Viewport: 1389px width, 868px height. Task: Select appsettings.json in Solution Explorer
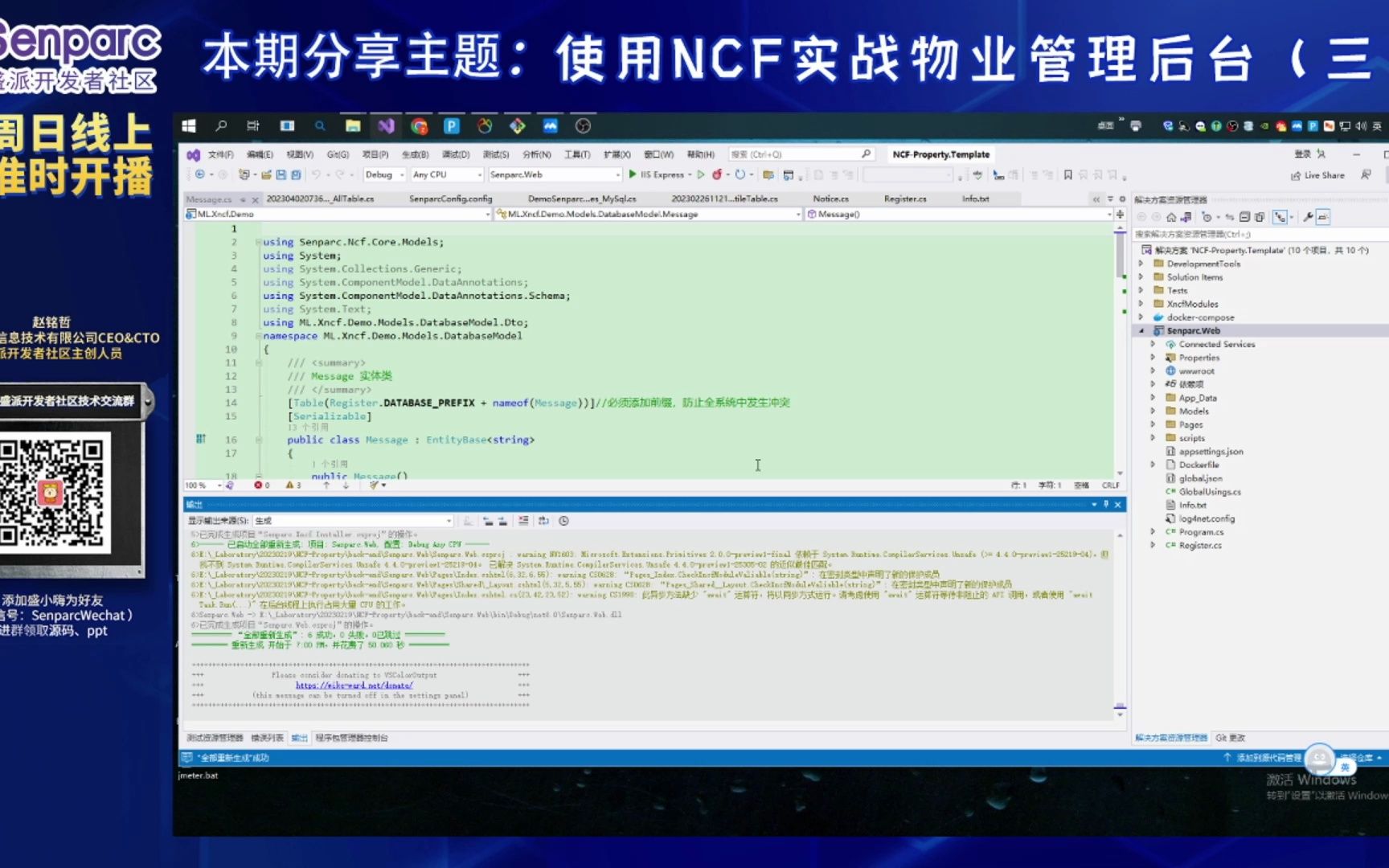point(1211,452)
